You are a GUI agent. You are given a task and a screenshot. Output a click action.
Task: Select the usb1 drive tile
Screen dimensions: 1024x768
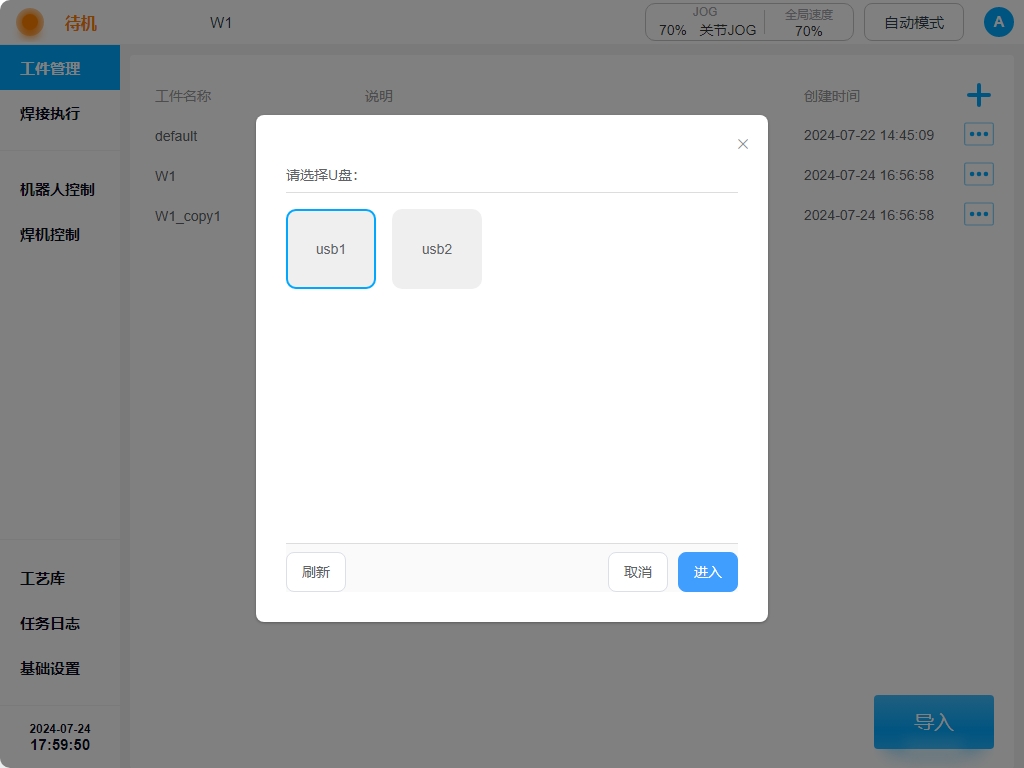coord(331,249)
